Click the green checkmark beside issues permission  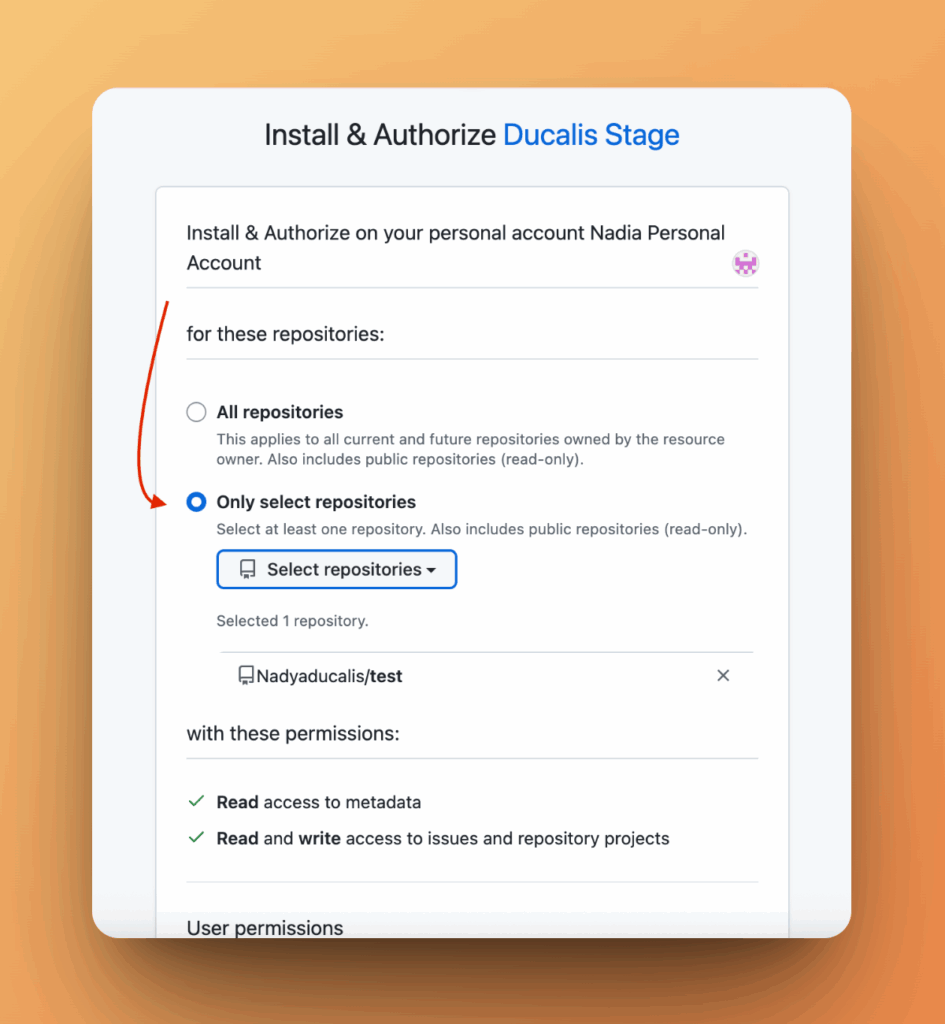click(x=196, y=838)
